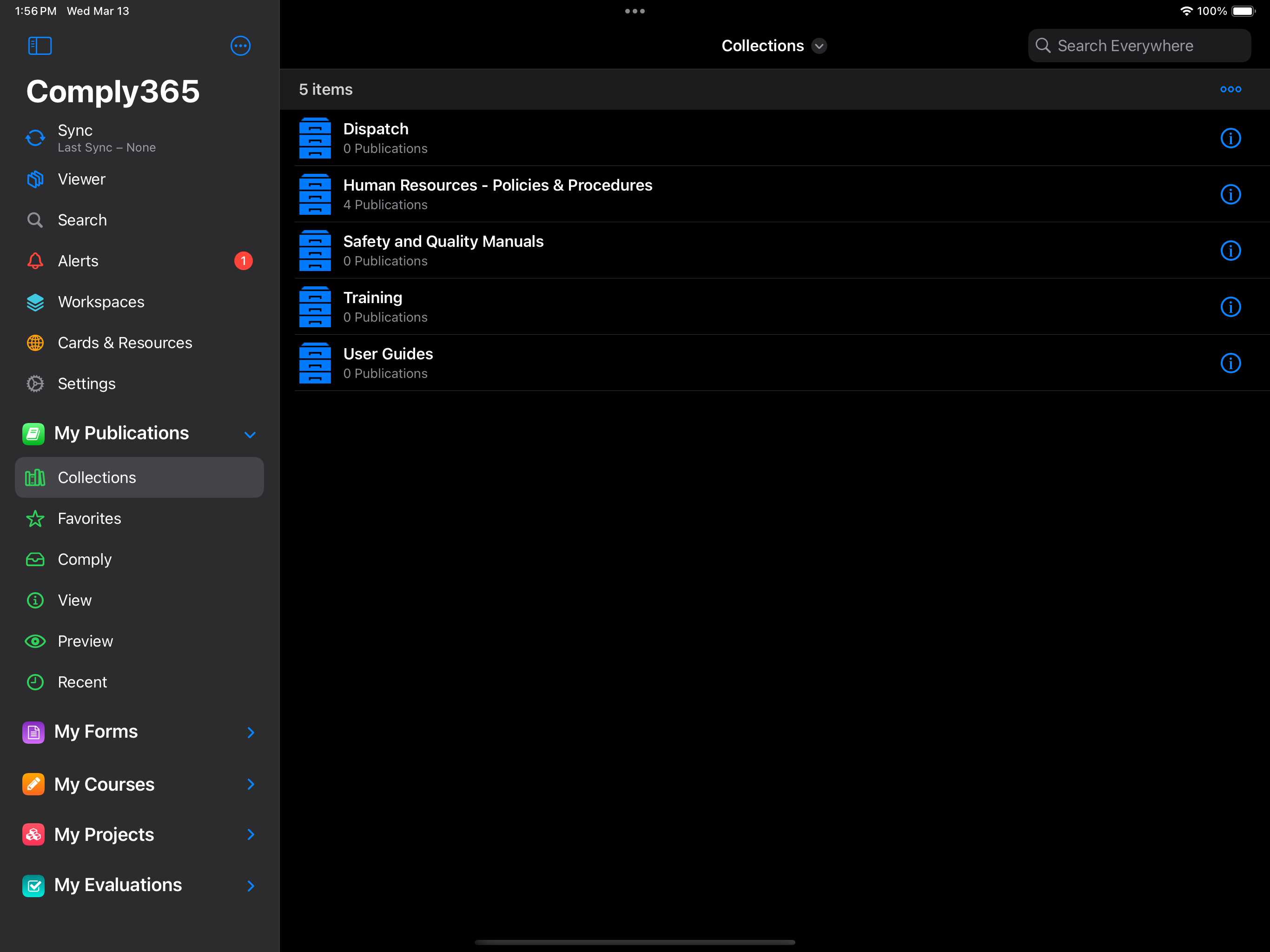This screenshot has width=1270, height=952.
Task: Click the 5 items count label
Action: point(325,90)
